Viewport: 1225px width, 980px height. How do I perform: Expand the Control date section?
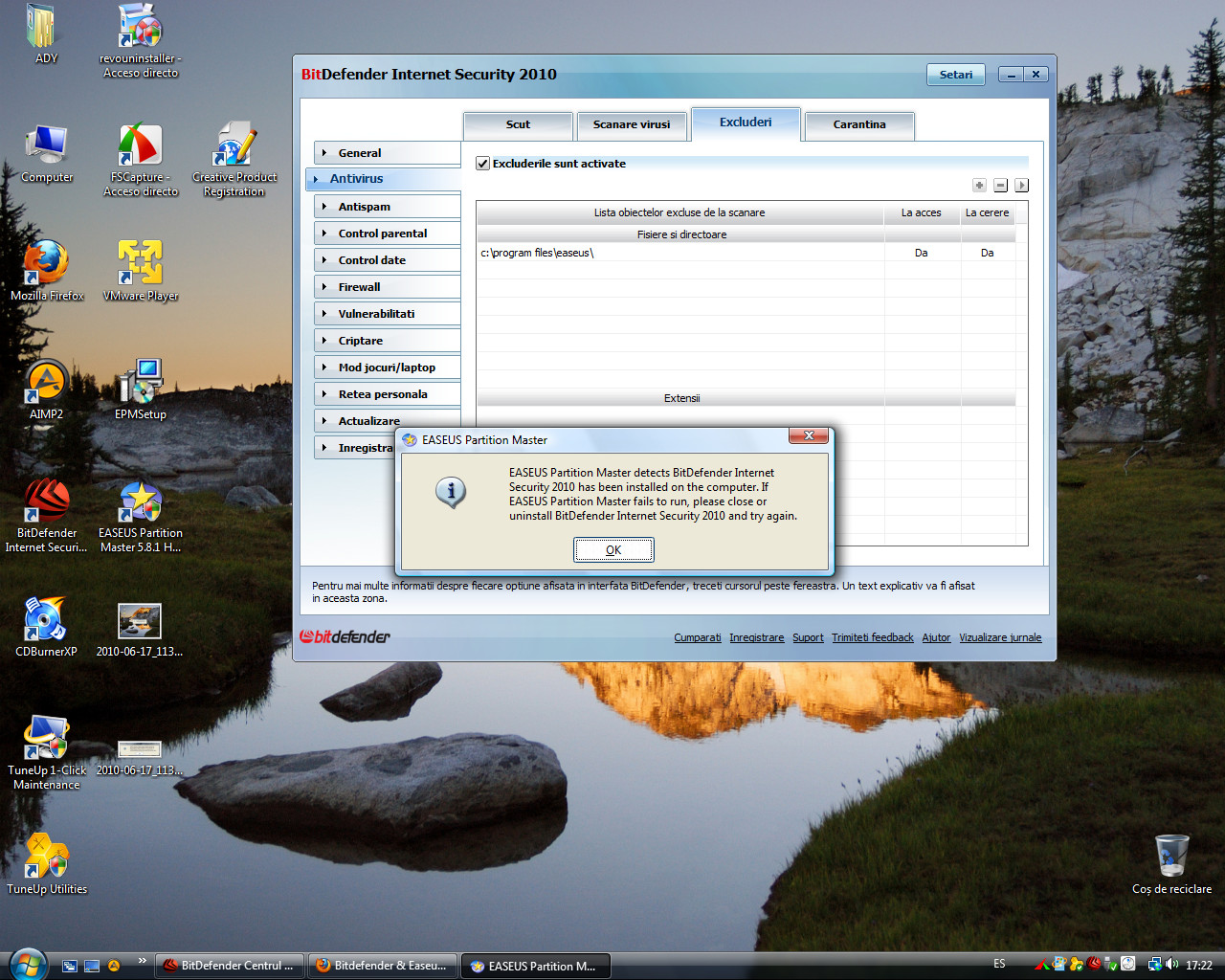[x=388, y=260]
